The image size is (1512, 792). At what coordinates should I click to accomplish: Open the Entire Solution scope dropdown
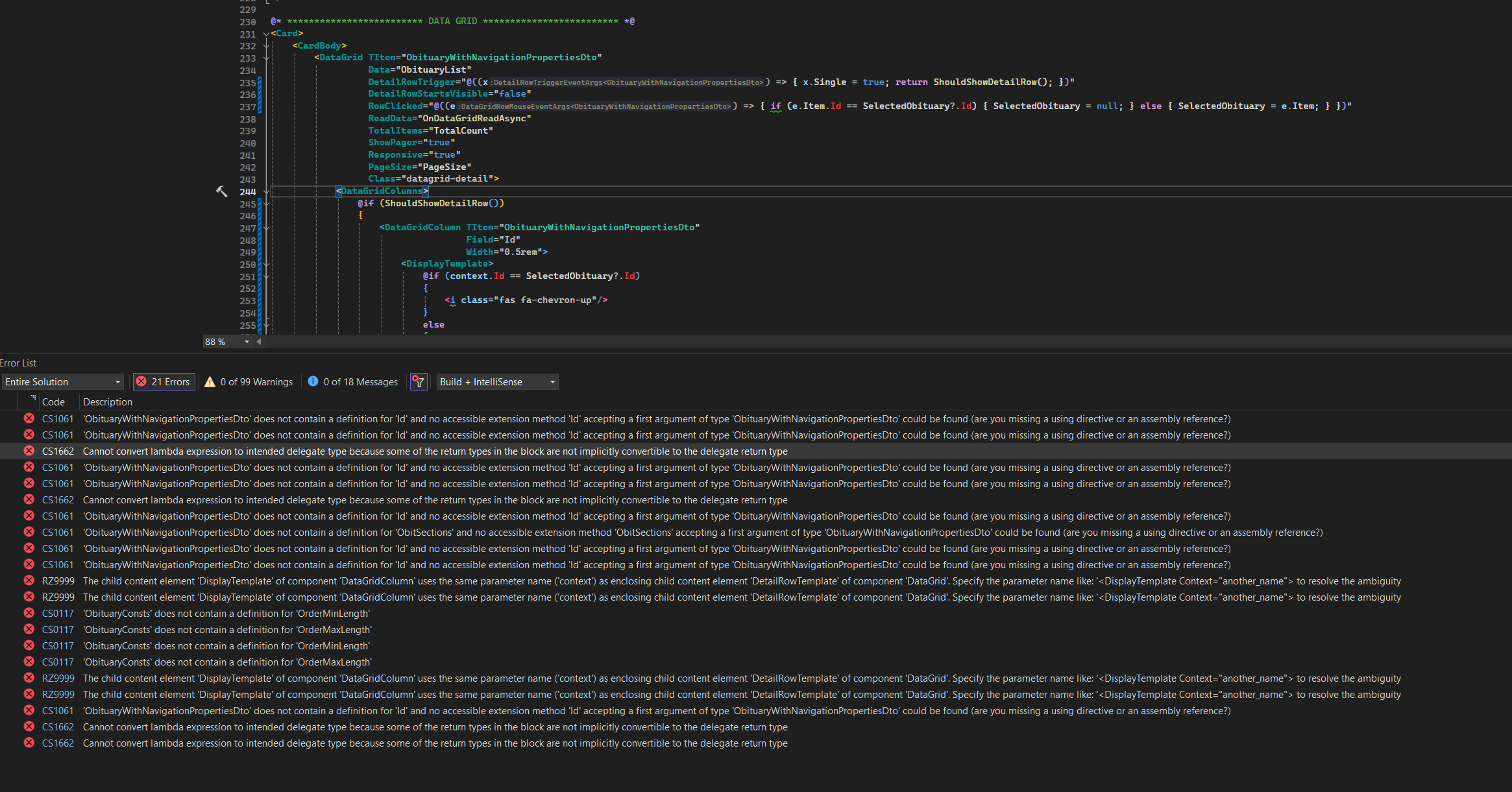coord(62,382)
